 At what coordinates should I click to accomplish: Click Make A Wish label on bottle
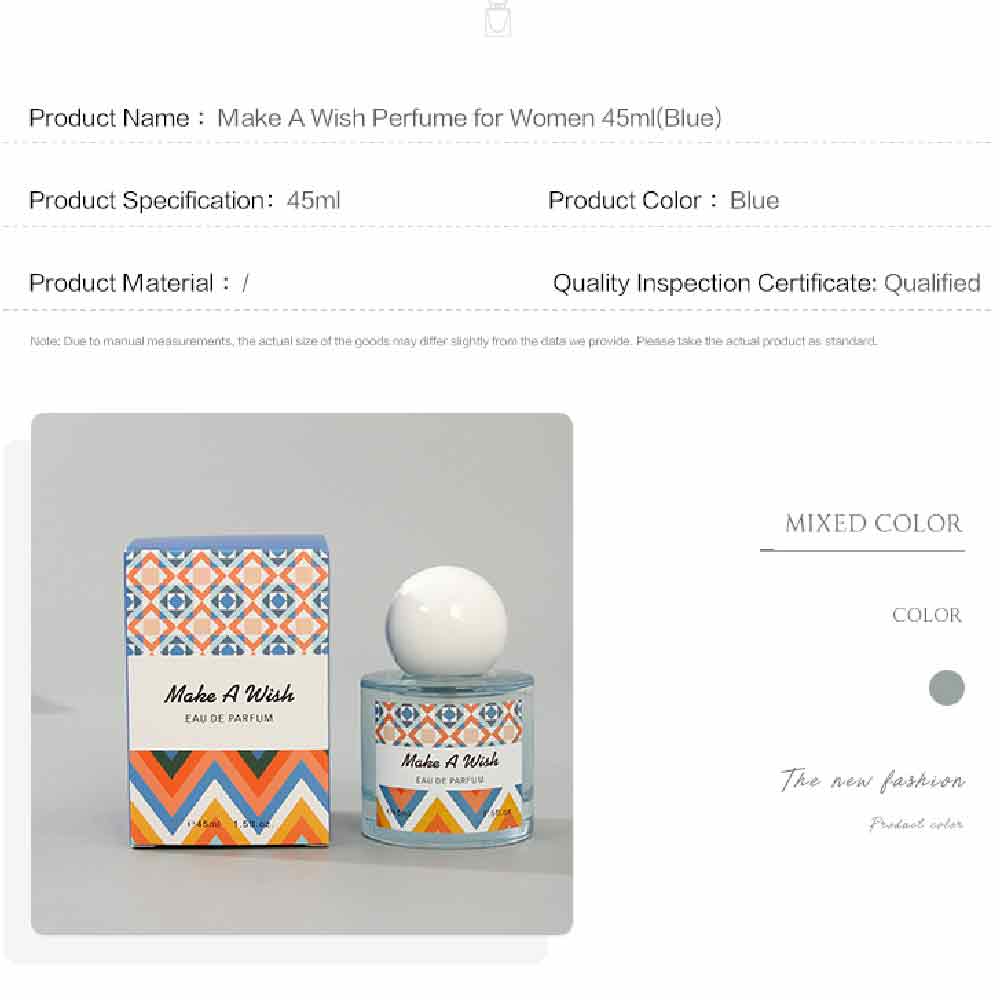click(450, 760)
